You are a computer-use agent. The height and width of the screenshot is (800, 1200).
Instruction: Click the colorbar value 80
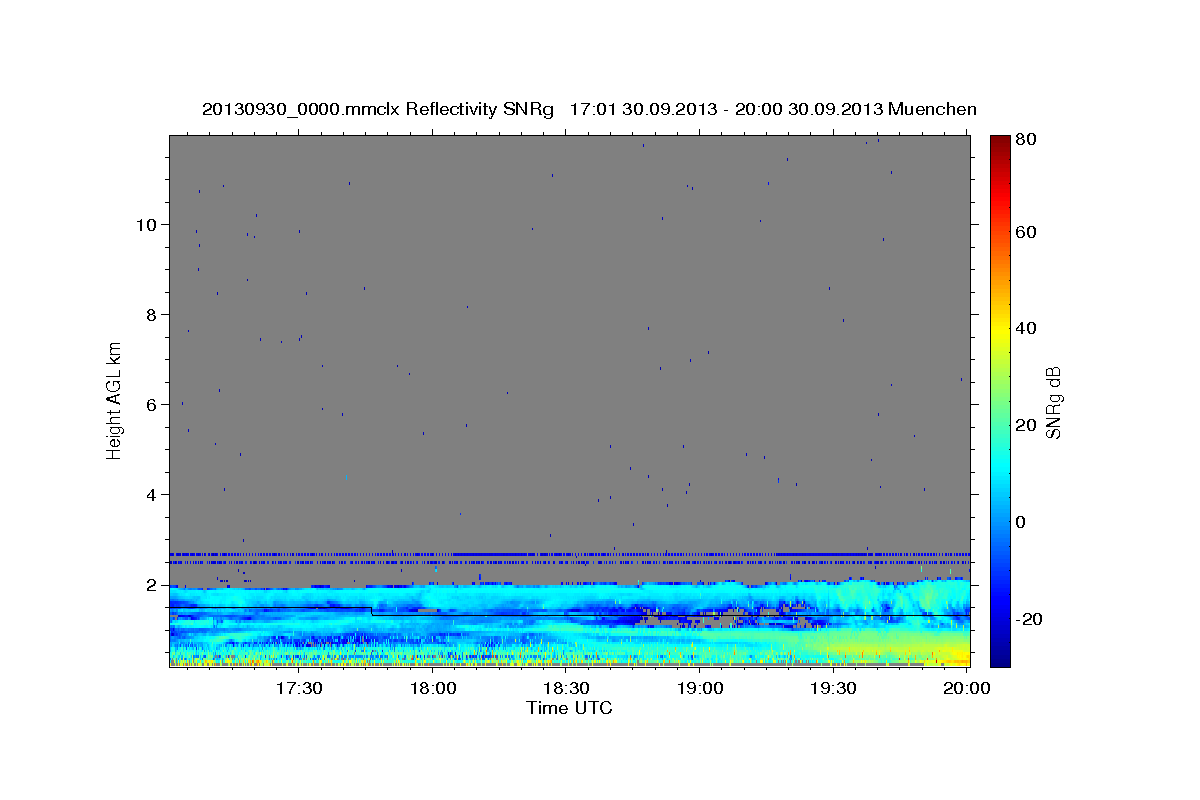(1026, 140)
